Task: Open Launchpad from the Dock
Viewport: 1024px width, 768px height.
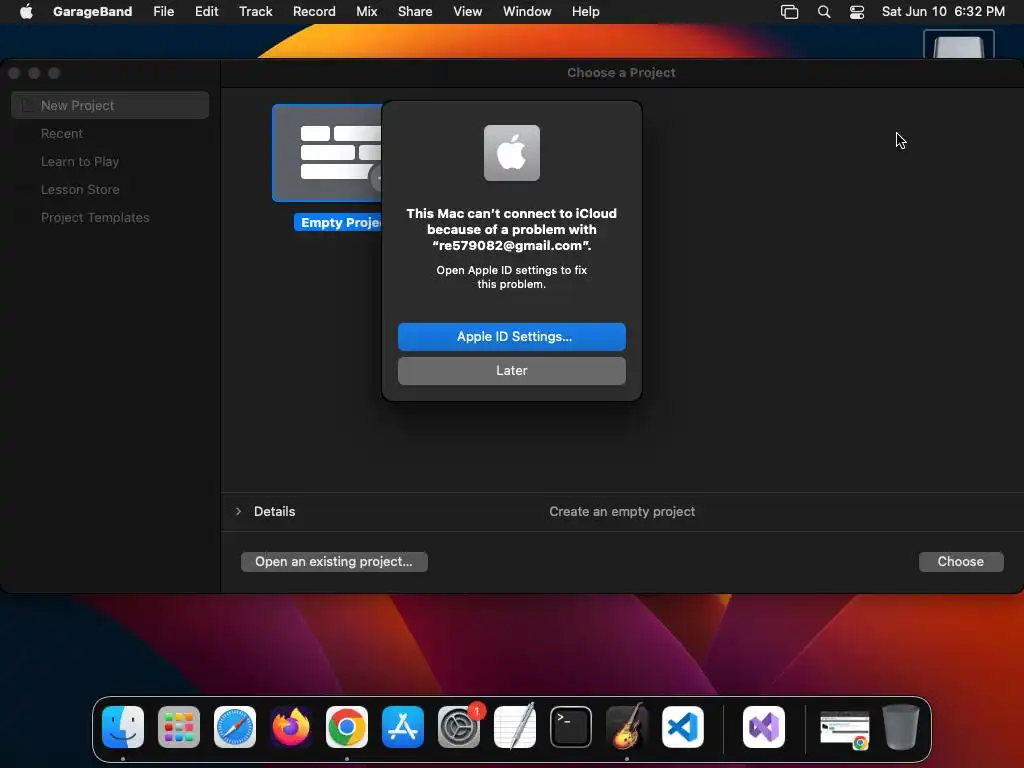Action: (x=179, y=727)
